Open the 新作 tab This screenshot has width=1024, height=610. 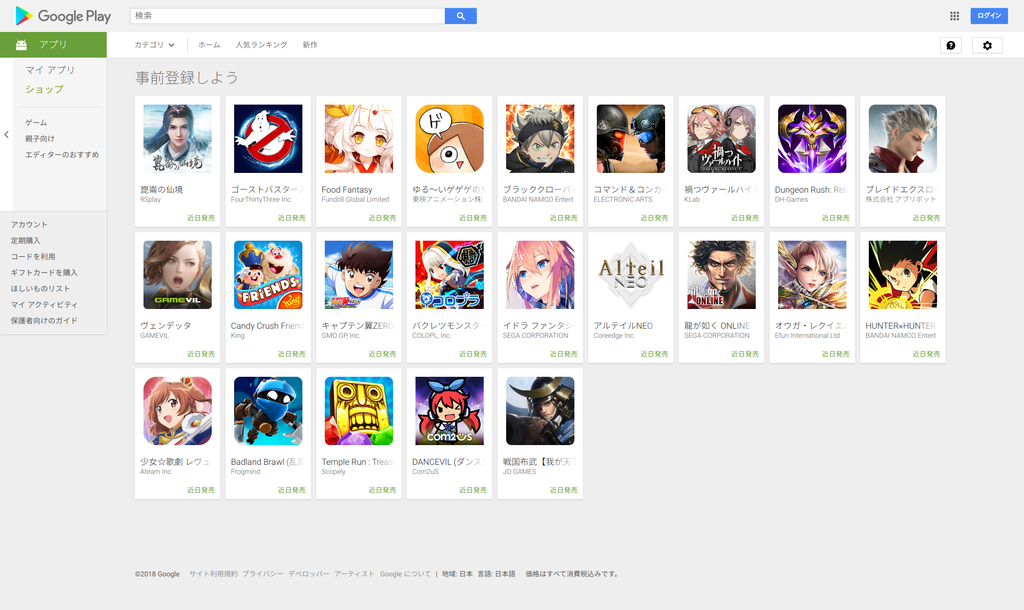[x=310, y=45]
